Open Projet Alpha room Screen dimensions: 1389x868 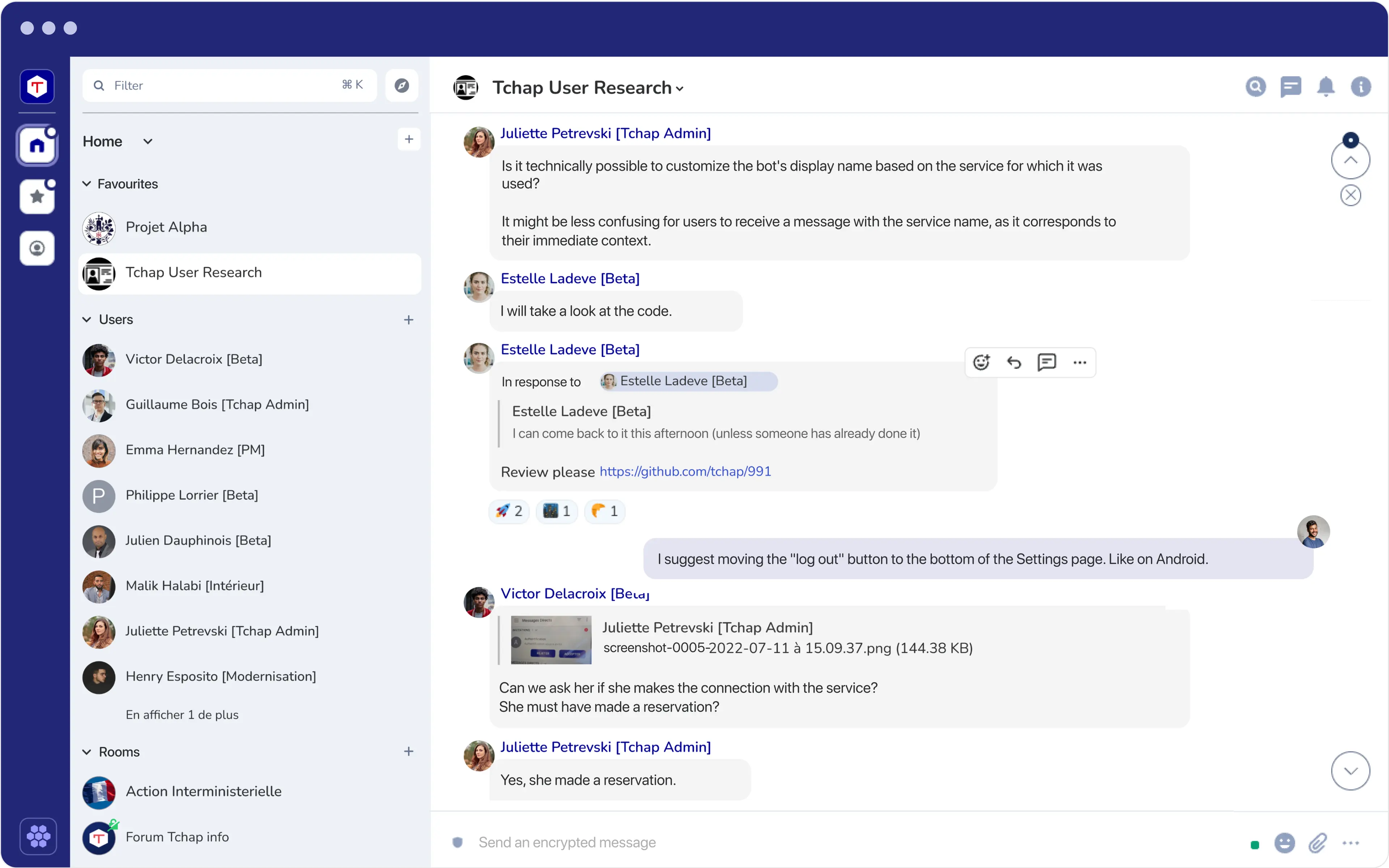pos(166,227)
